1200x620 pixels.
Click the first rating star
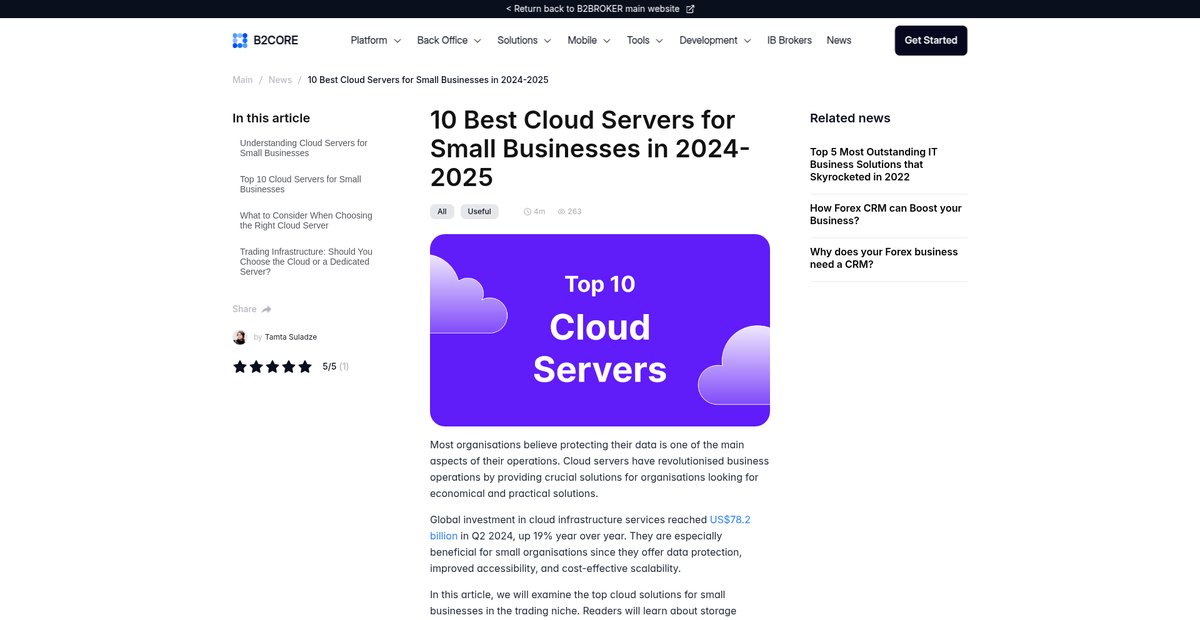click(x=240, y=367)
